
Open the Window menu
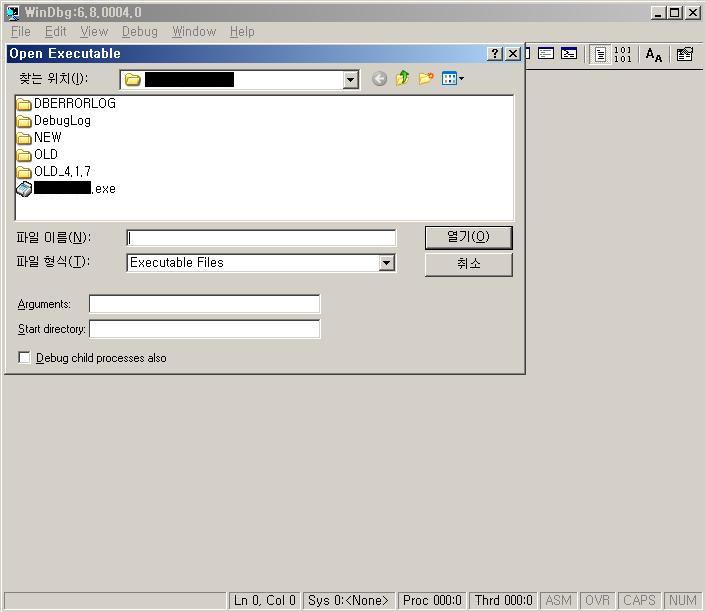tap(194, 31)
